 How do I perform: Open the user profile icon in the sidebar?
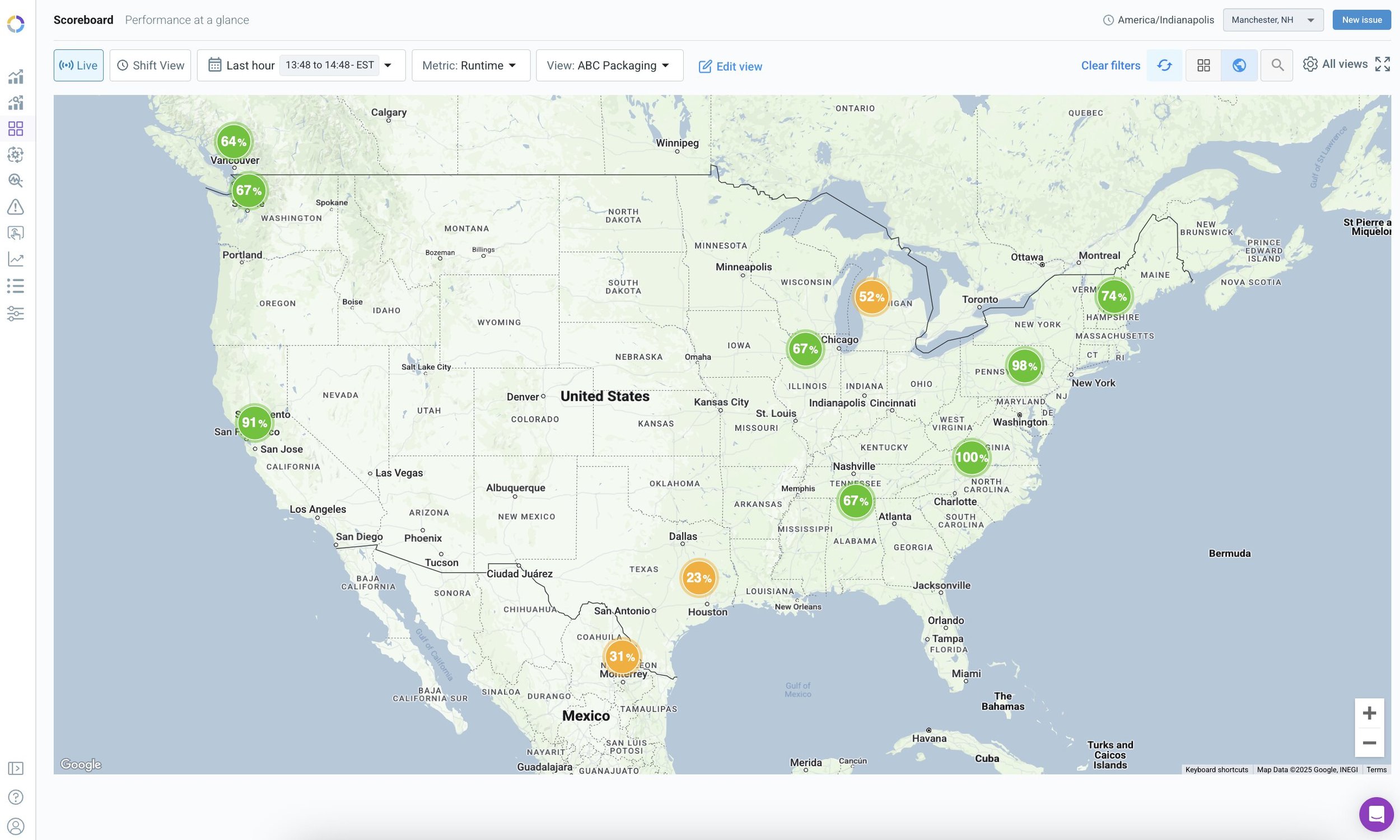pos(16,826)
